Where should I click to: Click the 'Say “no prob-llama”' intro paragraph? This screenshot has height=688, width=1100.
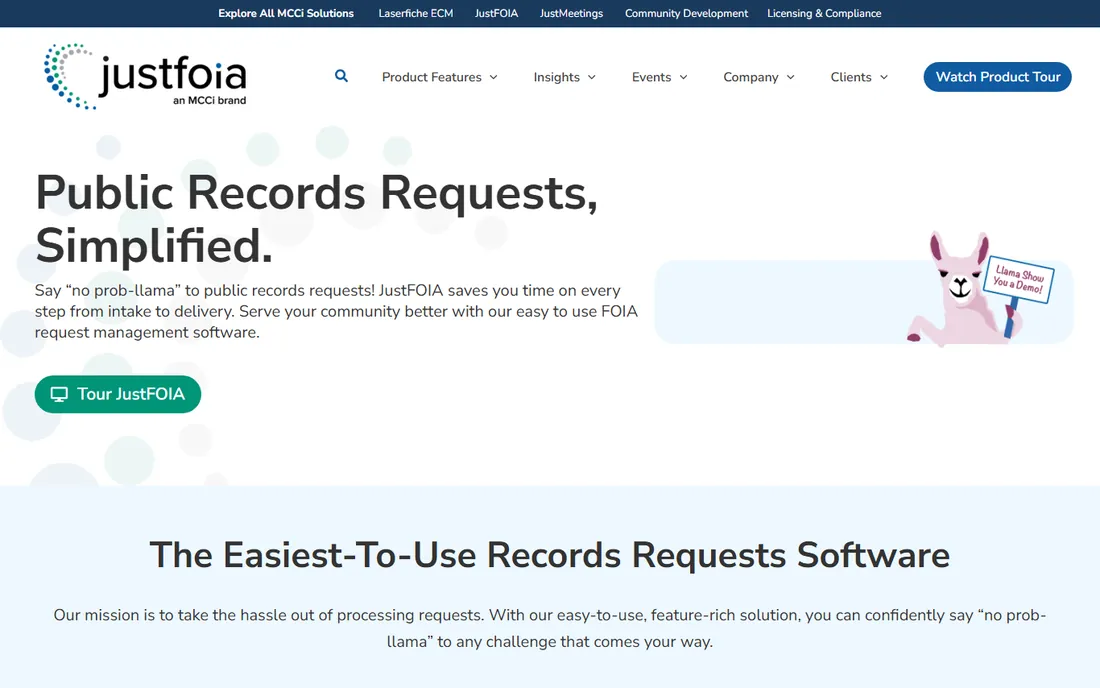(x=336, y=311)
